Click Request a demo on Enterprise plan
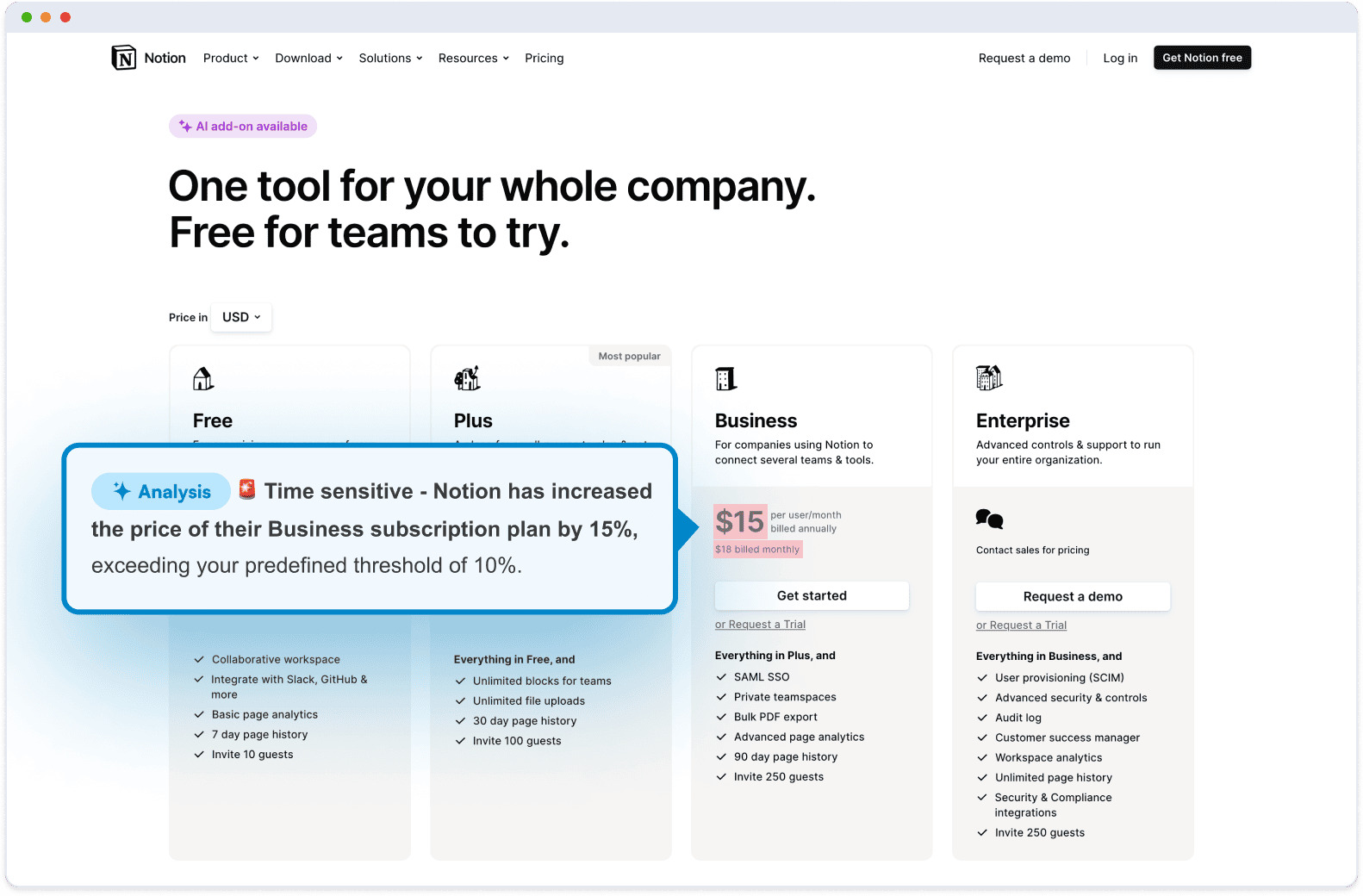The image size is (1363, 896). click(1073, 596)
